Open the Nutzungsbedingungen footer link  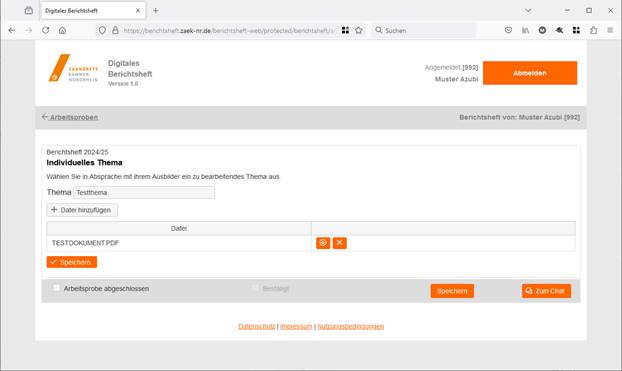351,326
